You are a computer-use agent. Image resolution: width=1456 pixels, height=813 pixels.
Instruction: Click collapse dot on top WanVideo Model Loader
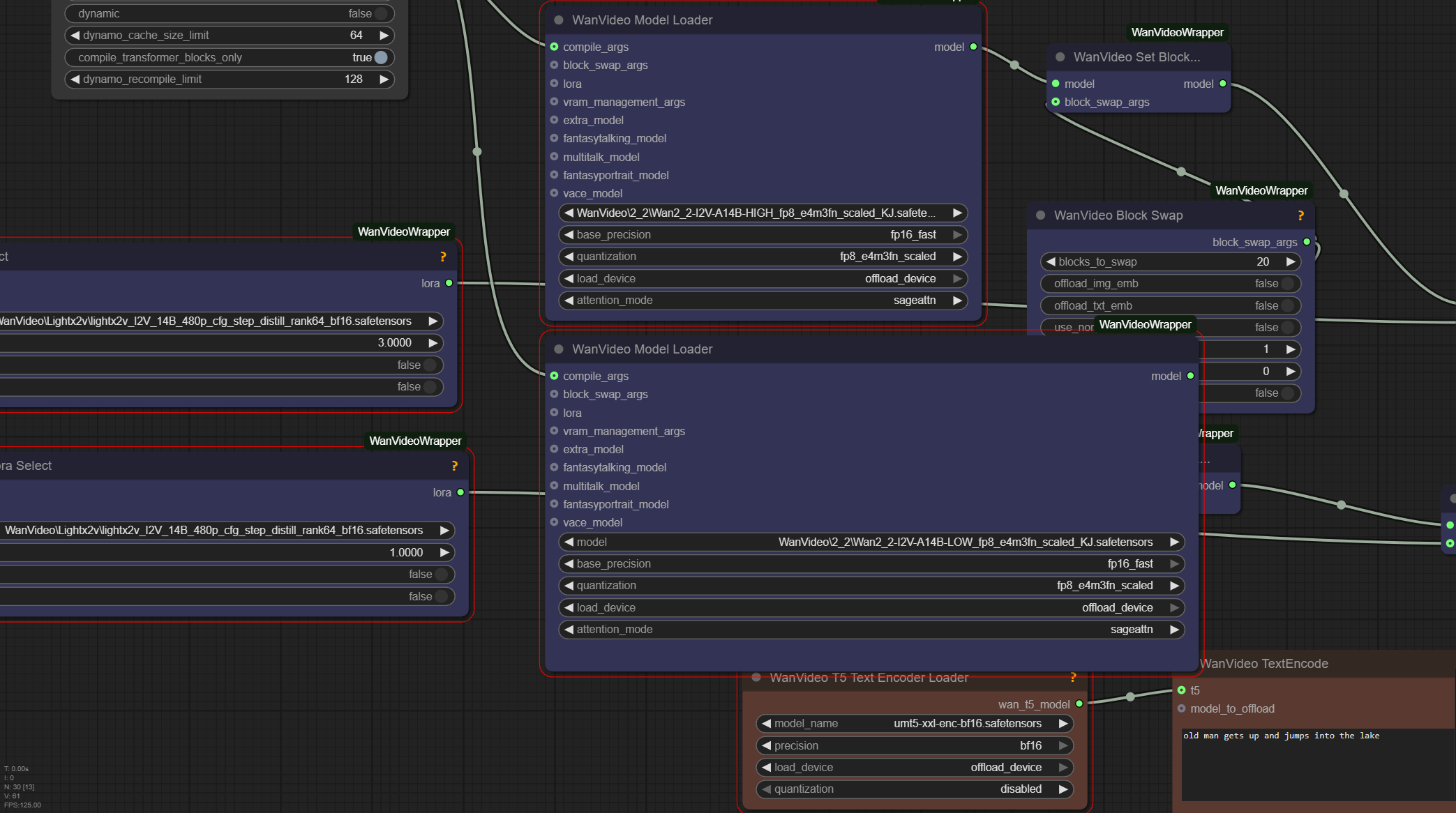pos(559,20)
